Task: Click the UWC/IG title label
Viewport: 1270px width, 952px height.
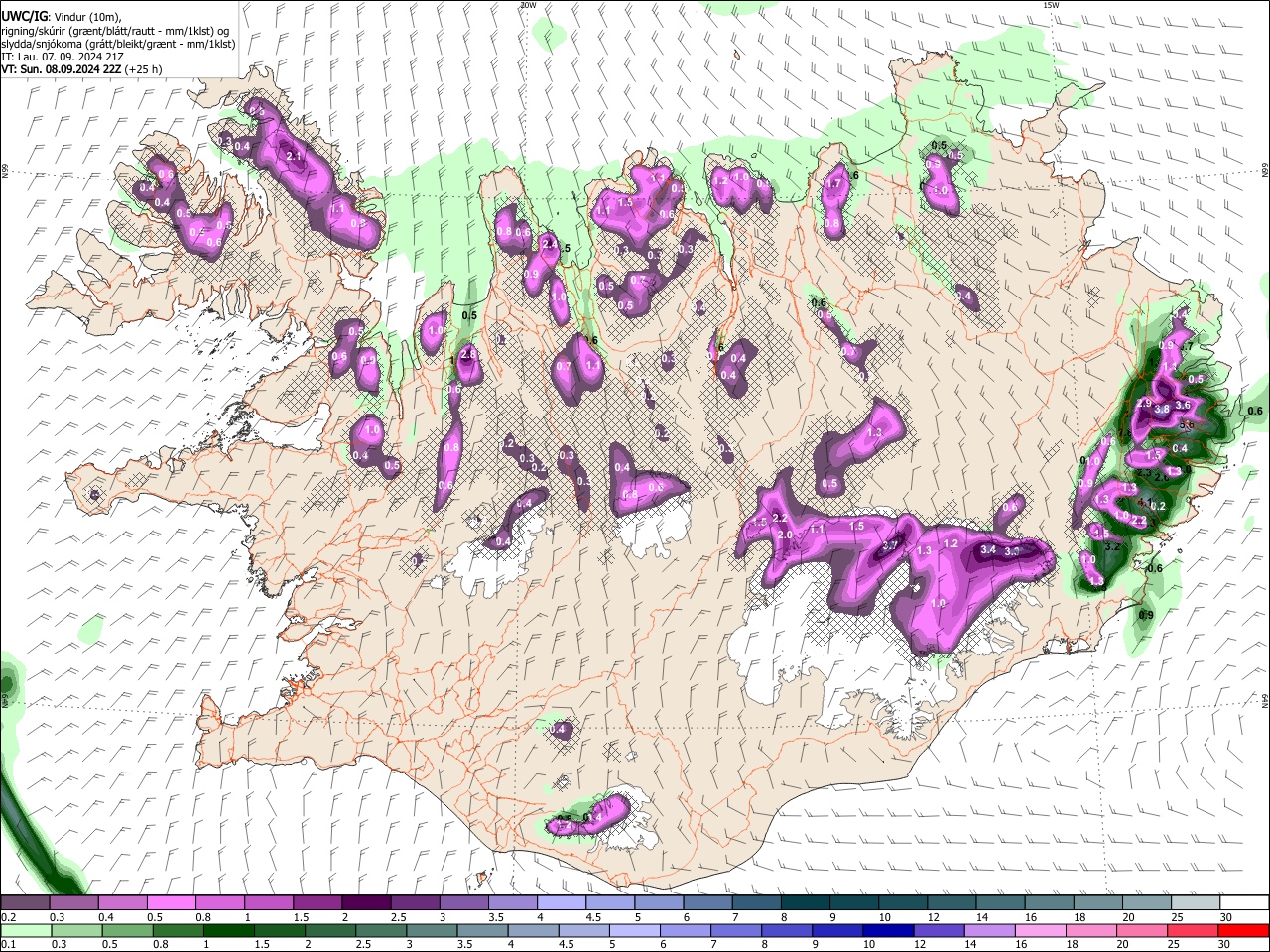Action: (x=23, y=16)
